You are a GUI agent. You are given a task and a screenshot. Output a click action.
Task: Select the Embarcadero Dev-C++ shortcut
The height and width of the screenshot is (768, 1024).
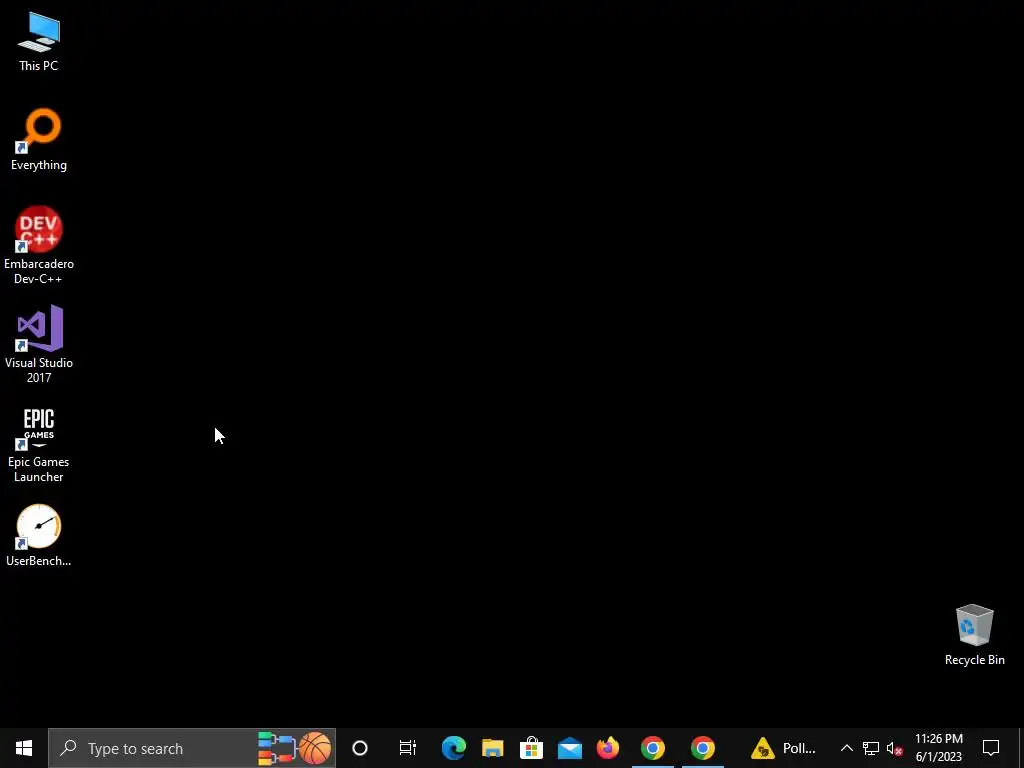(x=39, y=246)
